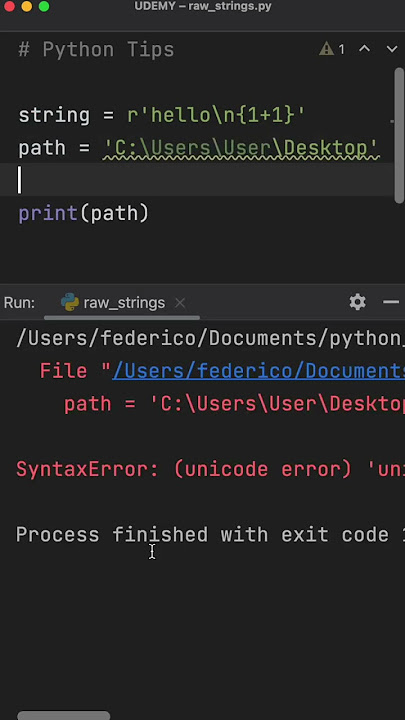Close the window with red button
The height and width of the screenshot is (720, 405).
click(x=9, y=6)
